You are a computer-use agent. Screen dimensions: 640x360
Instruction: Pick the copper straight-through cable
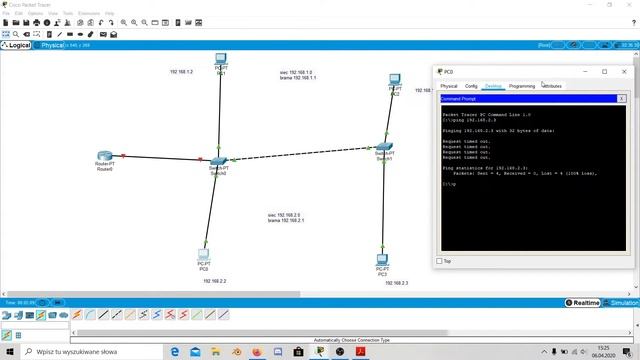[x=104, y=315]
